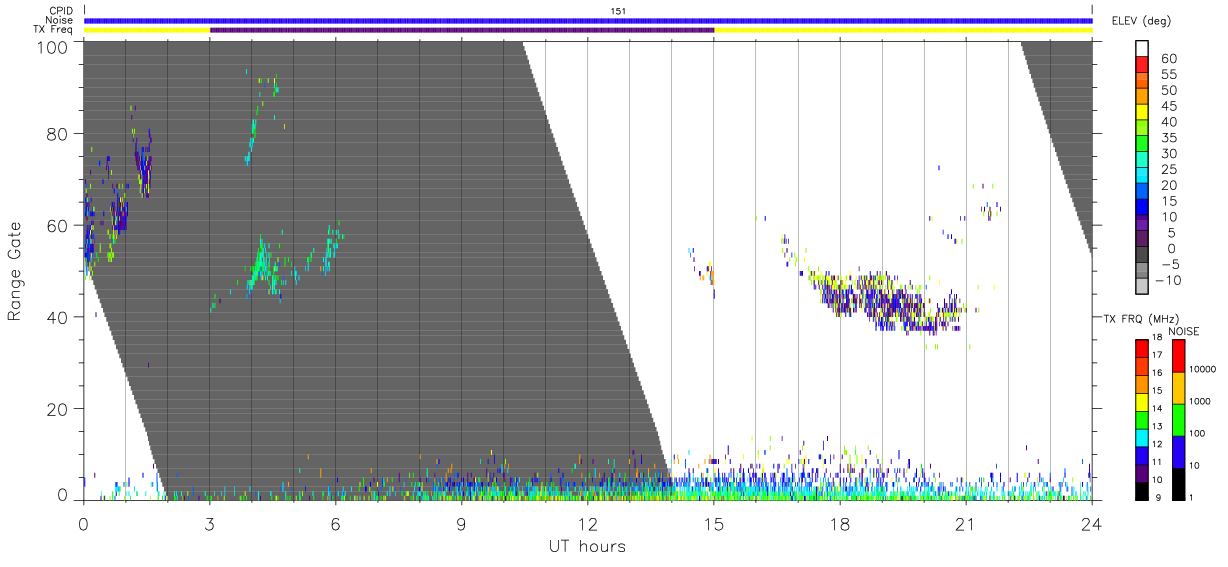Viewport: 1228px width, 567px height.
Task: Click the 10000 label on the NOISE scale
Action: tap(1203, 369)
